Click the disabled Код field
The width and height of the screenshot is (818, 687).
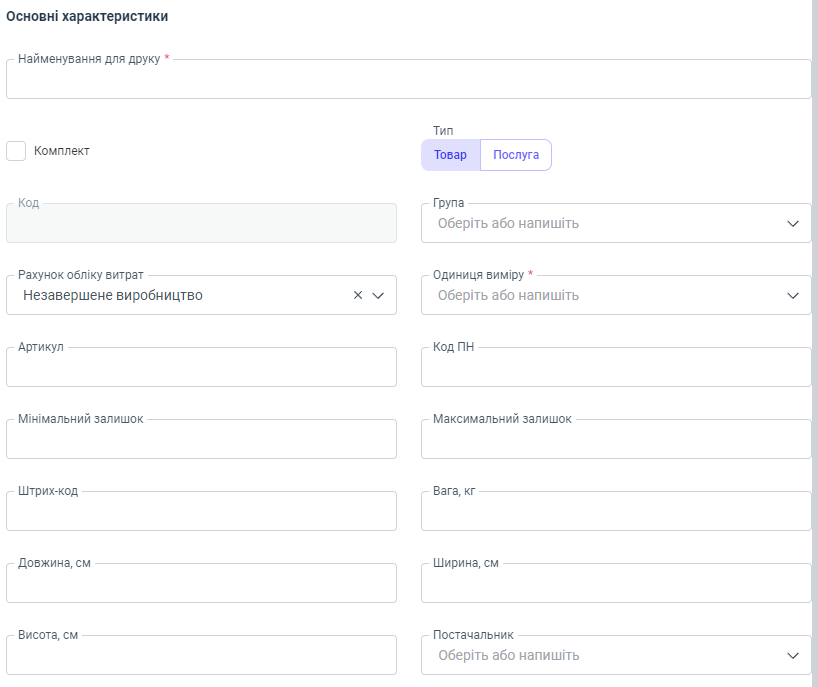201,224
